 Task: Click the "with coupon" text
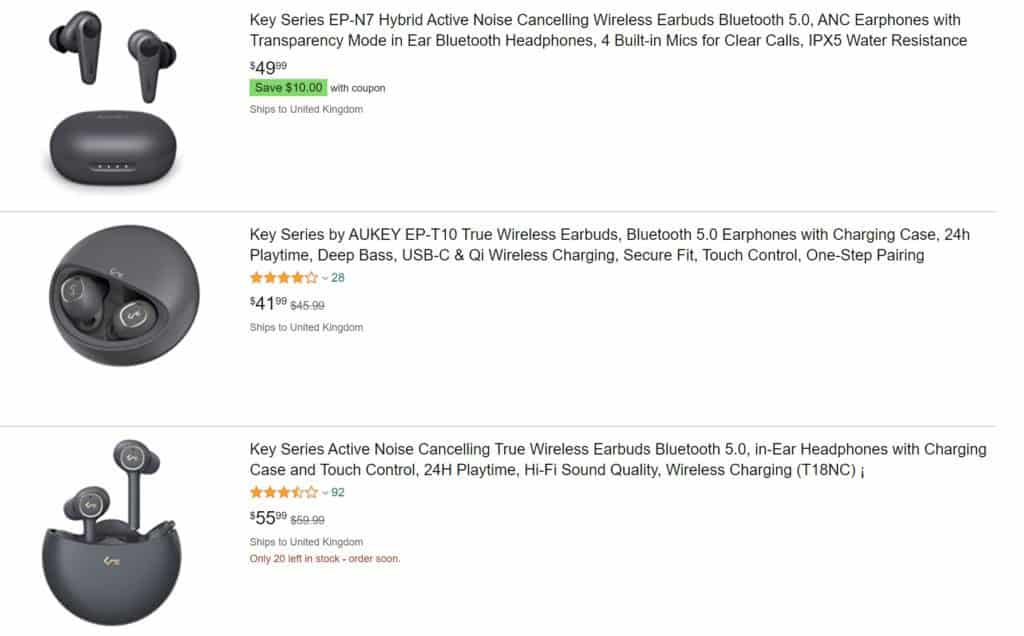pos(358,88)
